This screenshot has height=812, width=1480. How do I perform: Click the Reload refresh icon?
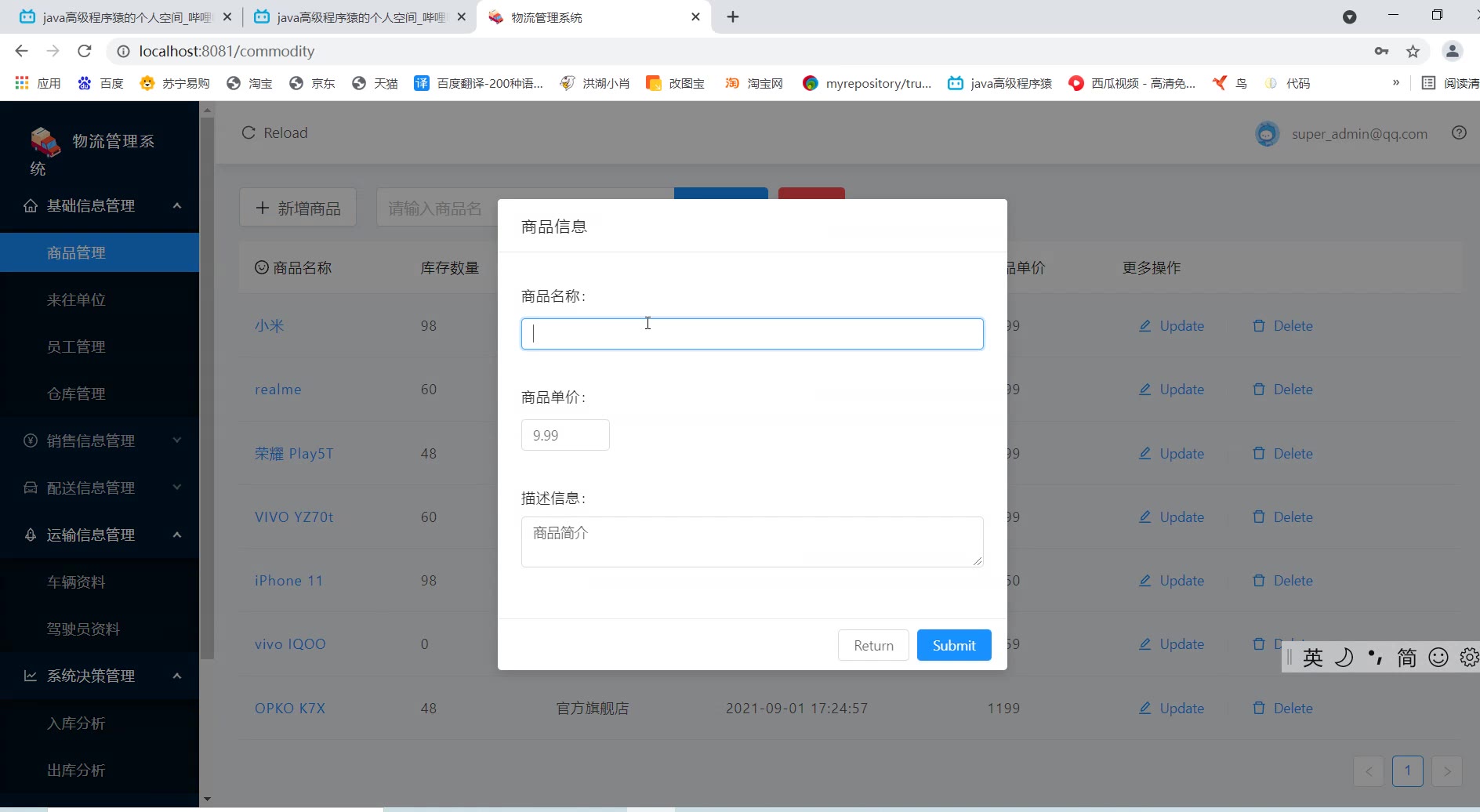tap(248, 132)
